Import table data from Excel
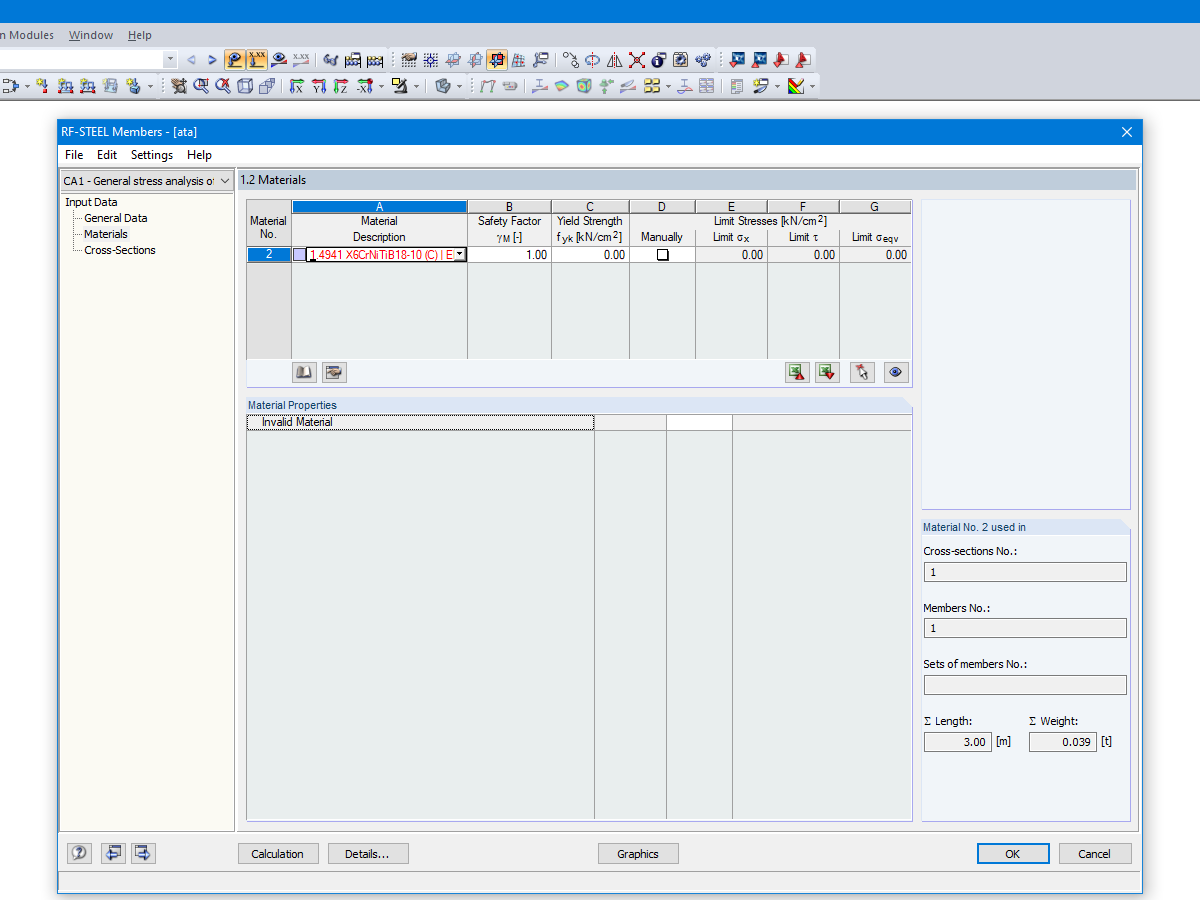 [827, 373]
